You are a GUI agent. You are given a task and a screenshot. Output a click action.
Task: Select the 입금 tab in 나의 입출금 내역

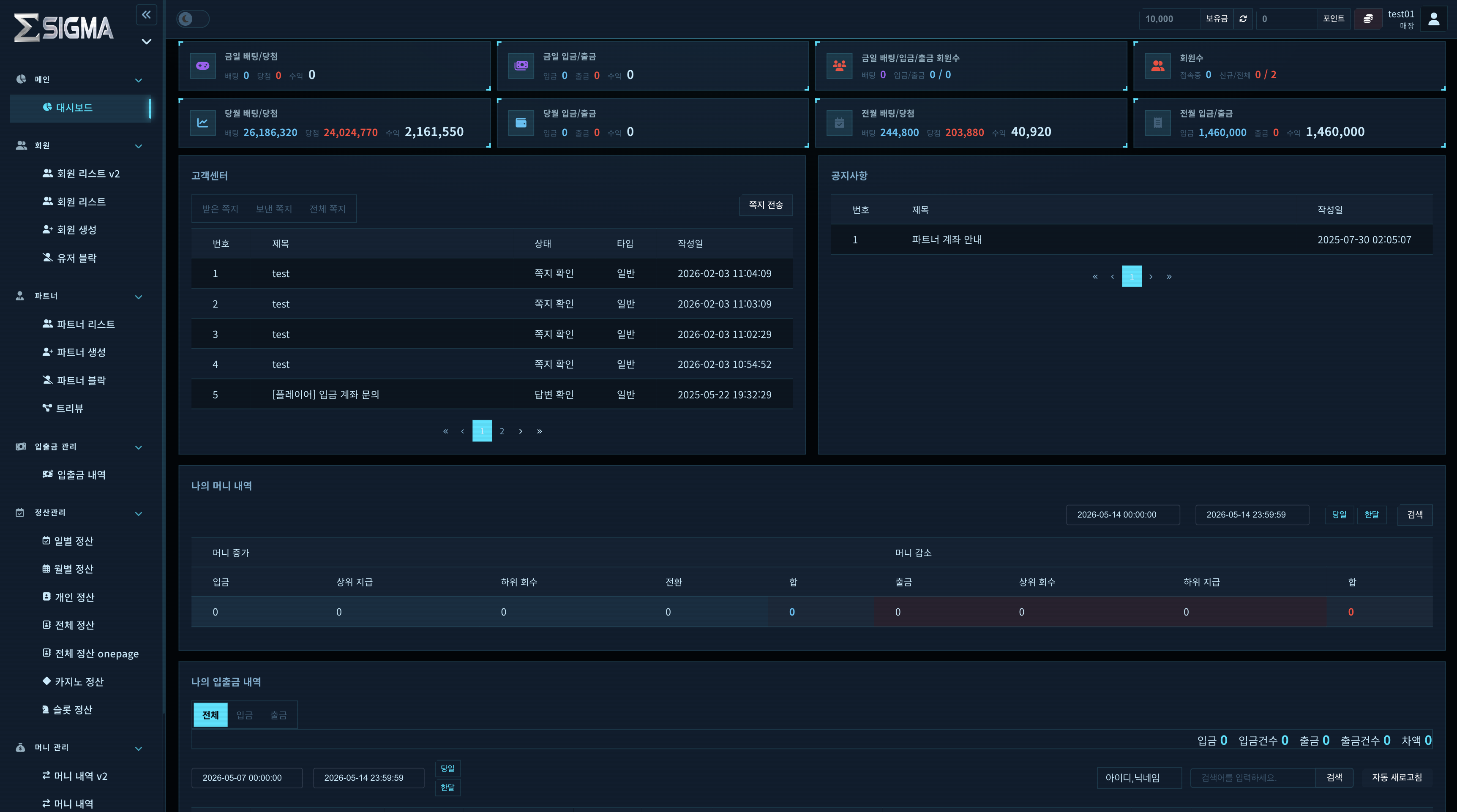[x=244, y=715]
